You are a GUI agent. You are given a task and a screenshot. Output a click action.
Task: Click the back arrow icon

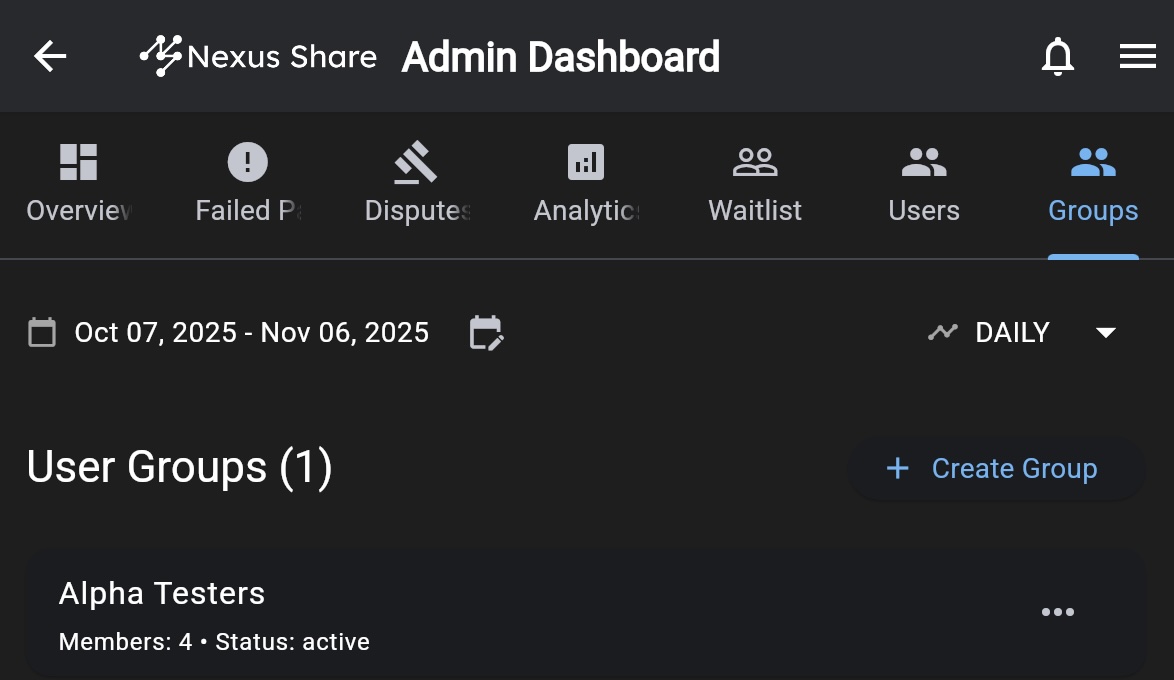50,56
